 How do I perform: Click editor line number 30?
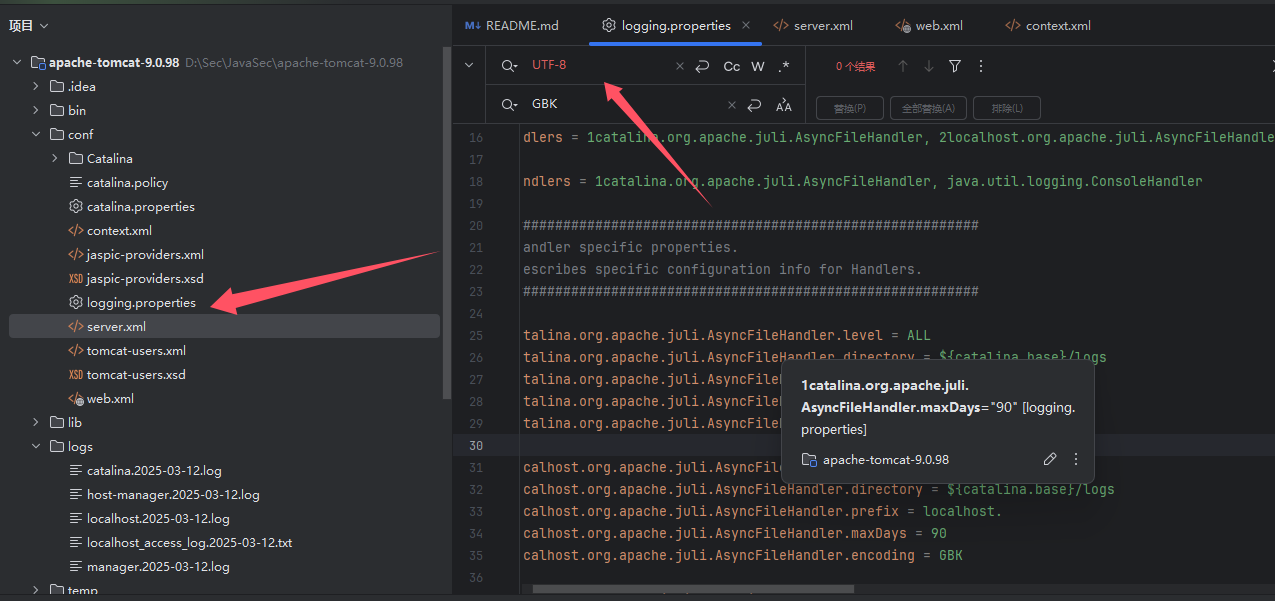pos(476,445)
